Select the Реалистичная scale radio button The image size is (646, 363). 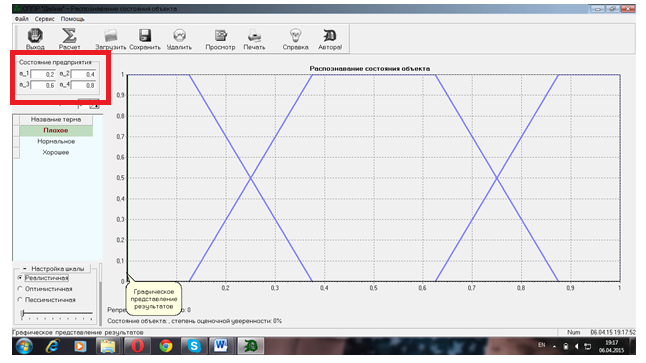(x=20, y=278)
